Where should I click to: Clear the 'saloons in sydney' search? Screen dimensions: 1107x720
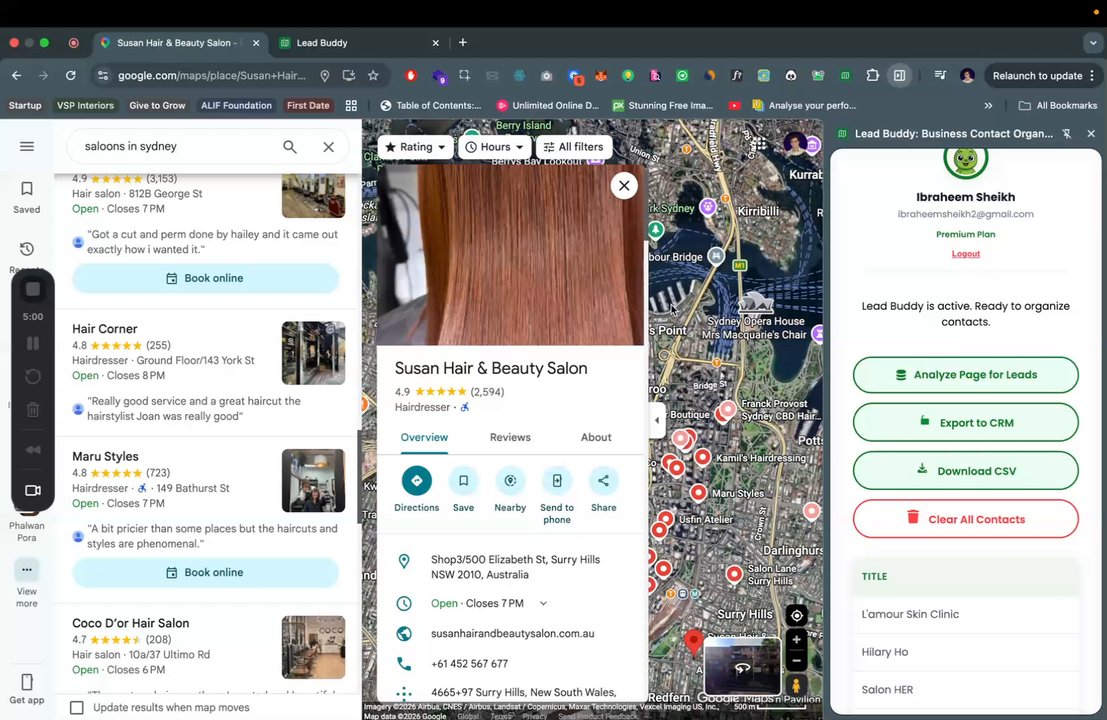[328, 147]
